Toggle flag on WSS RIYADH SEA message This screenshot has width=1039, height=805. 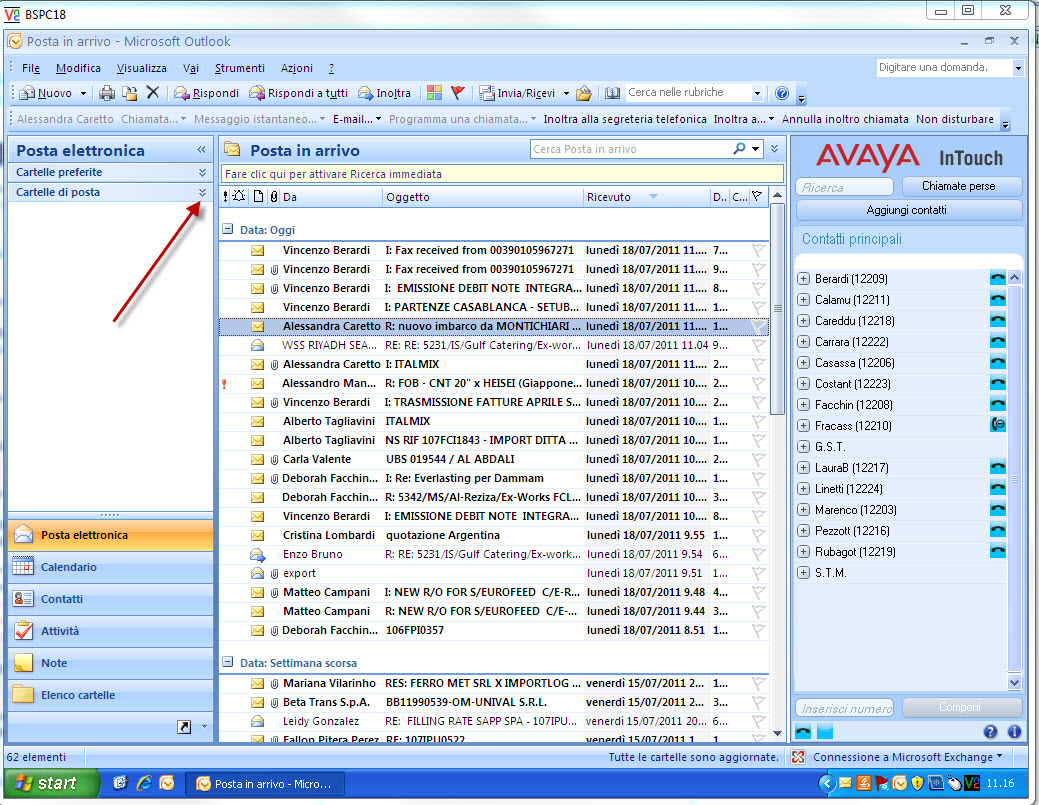pos(758,345)
